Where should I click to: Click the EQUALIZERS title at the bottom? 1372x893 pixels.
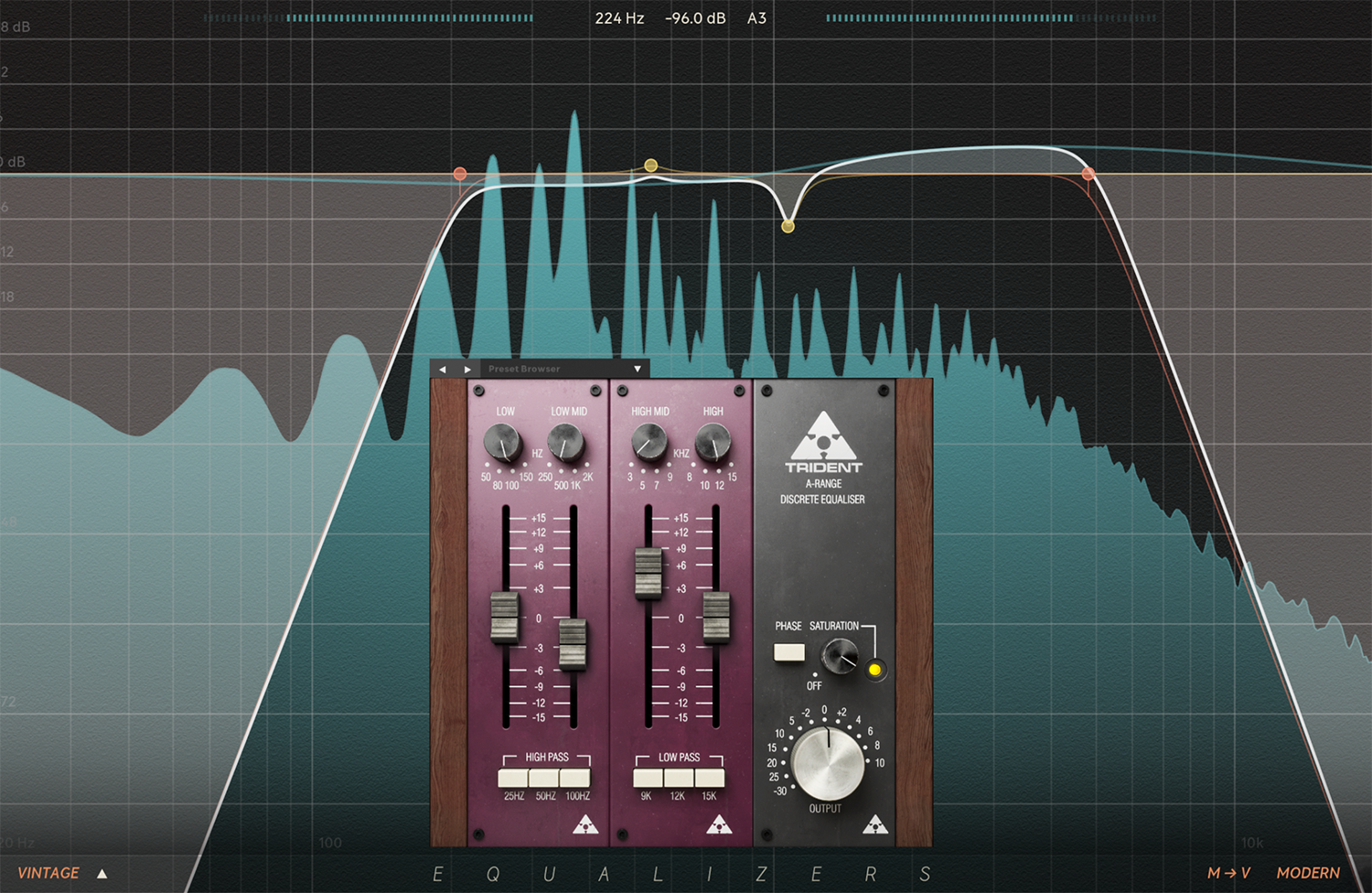[x=682, y=875]
